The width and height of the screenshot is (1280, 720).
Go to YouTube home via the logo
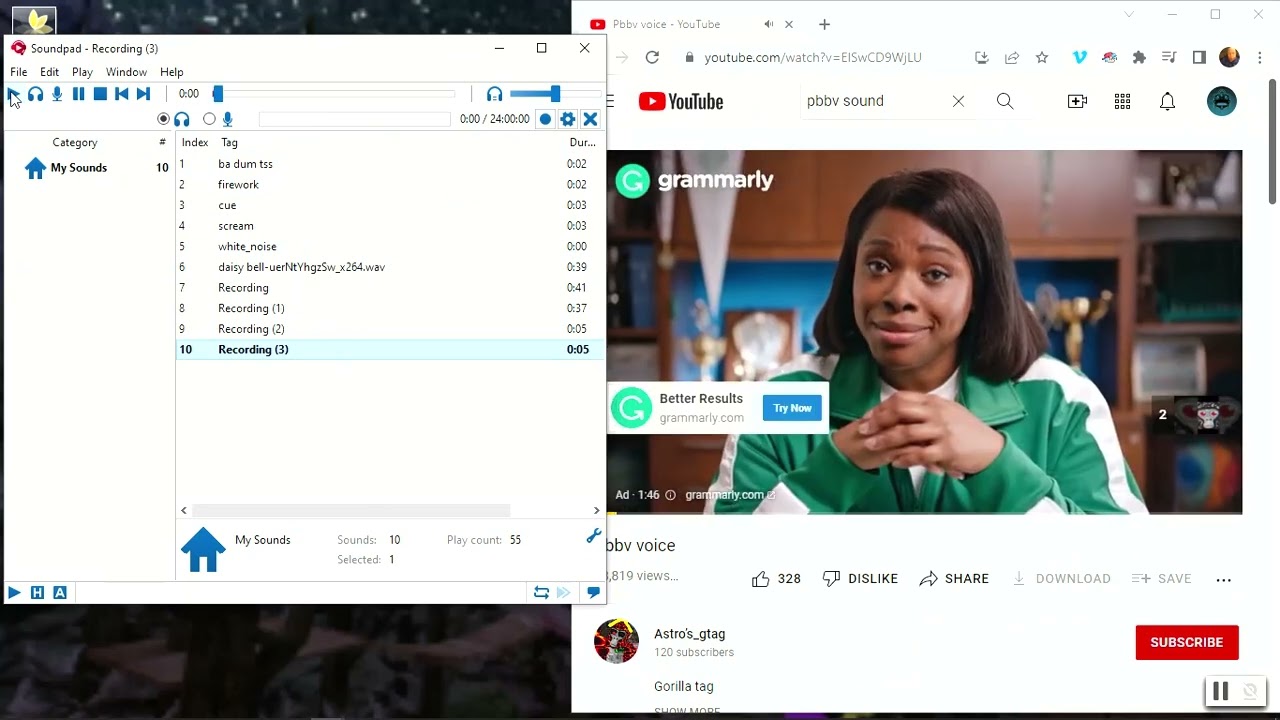click(681, 101)
